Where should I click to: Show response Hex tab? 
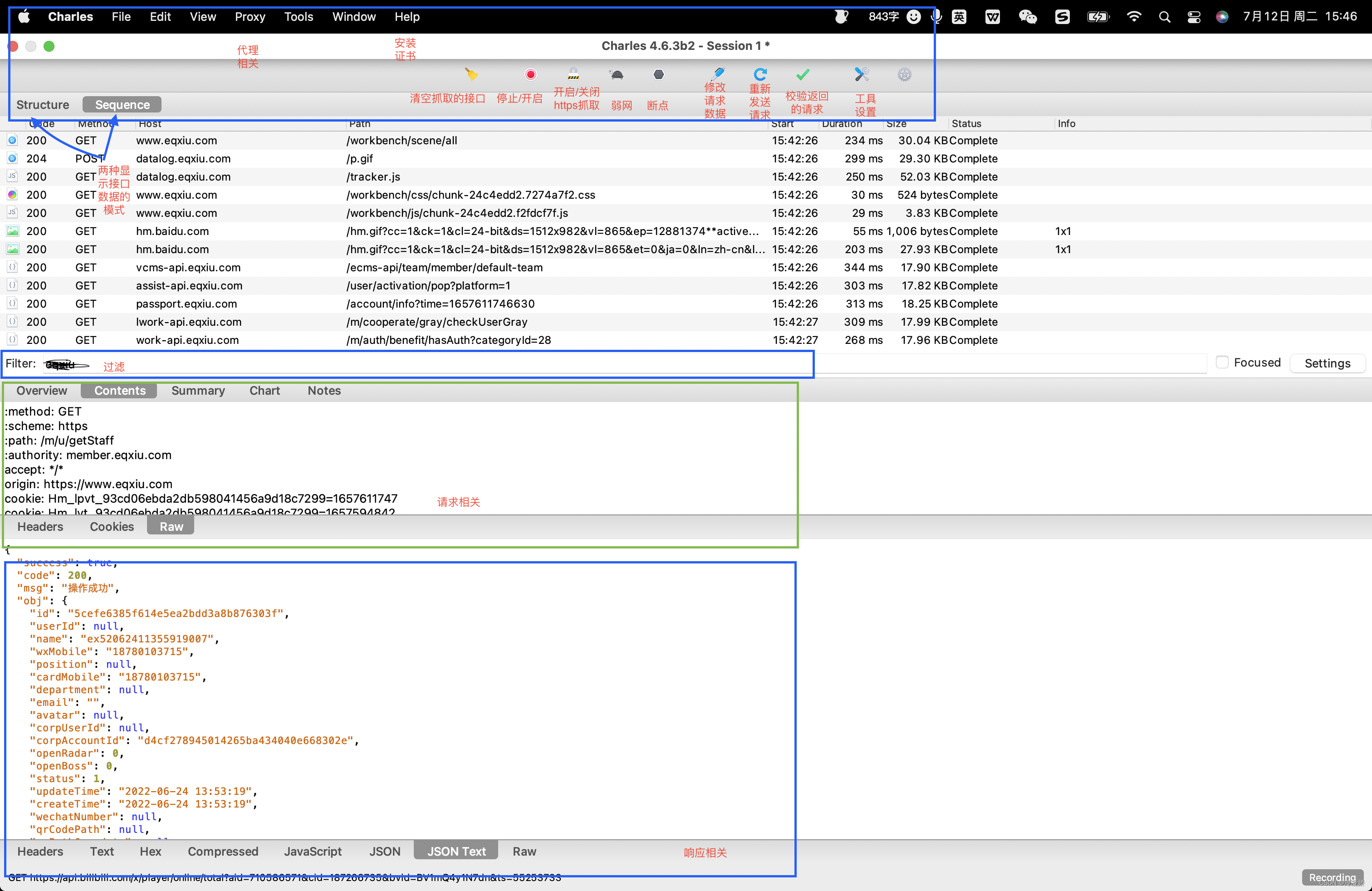point(151,851)
